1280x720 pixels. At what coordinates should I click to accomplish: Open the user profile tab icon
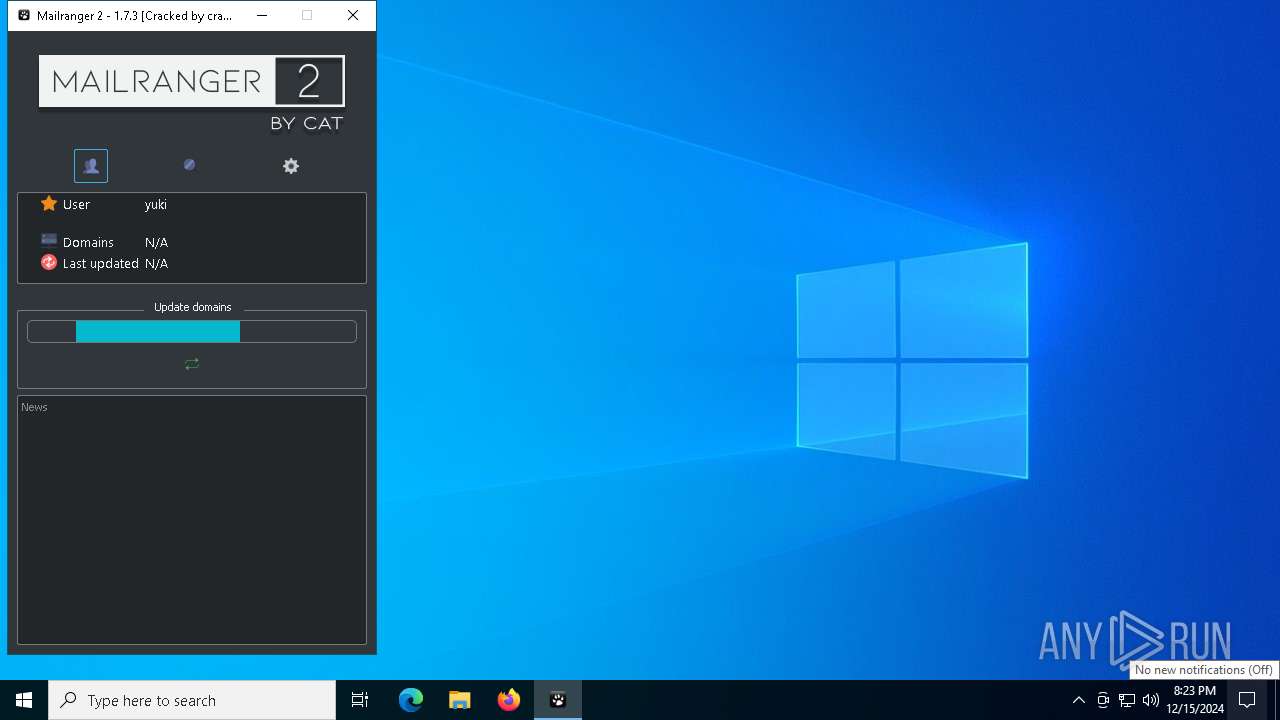click(91, 166)
